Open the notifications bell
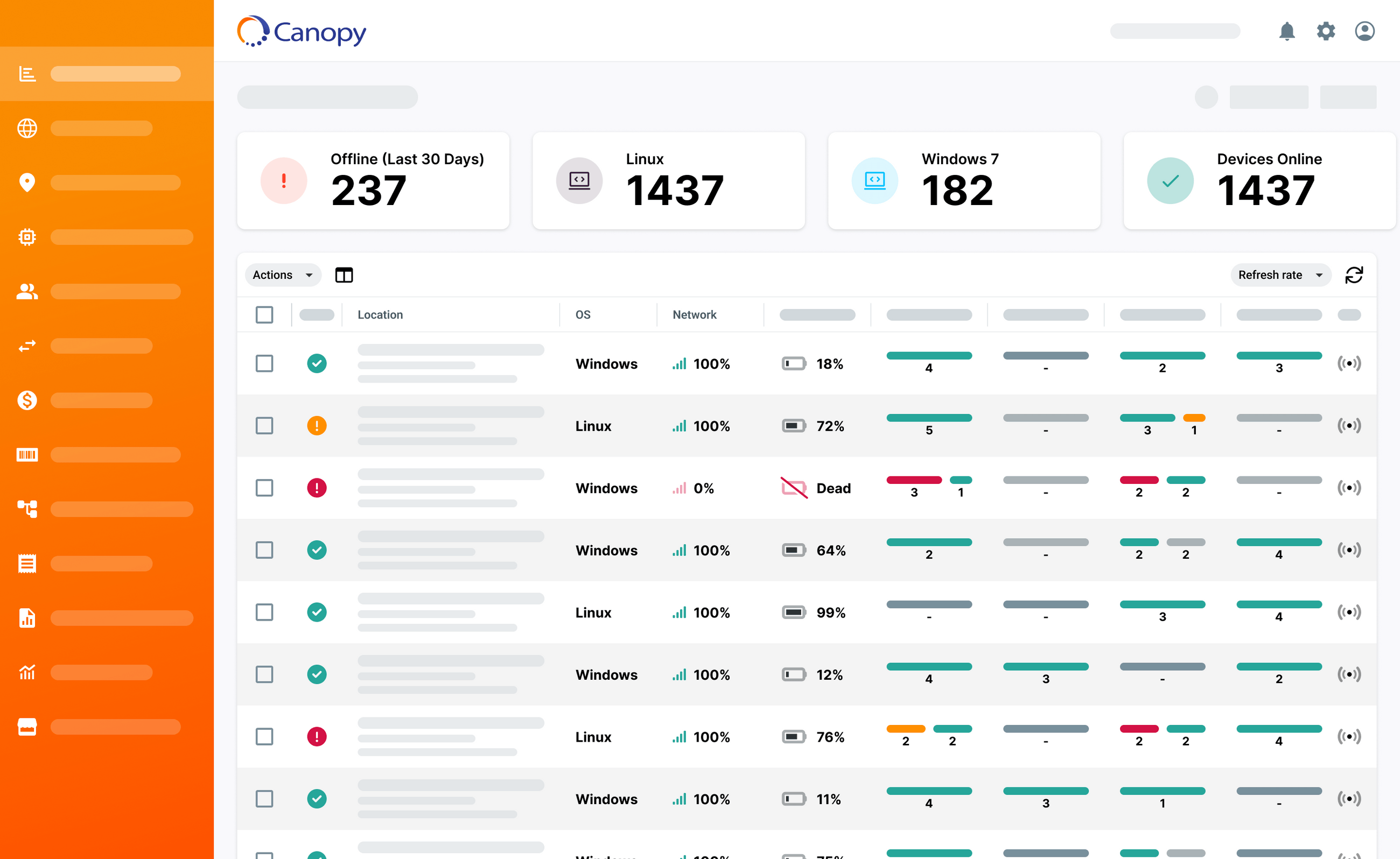Screen dimensions: 1400x859 pos(1287,31)
